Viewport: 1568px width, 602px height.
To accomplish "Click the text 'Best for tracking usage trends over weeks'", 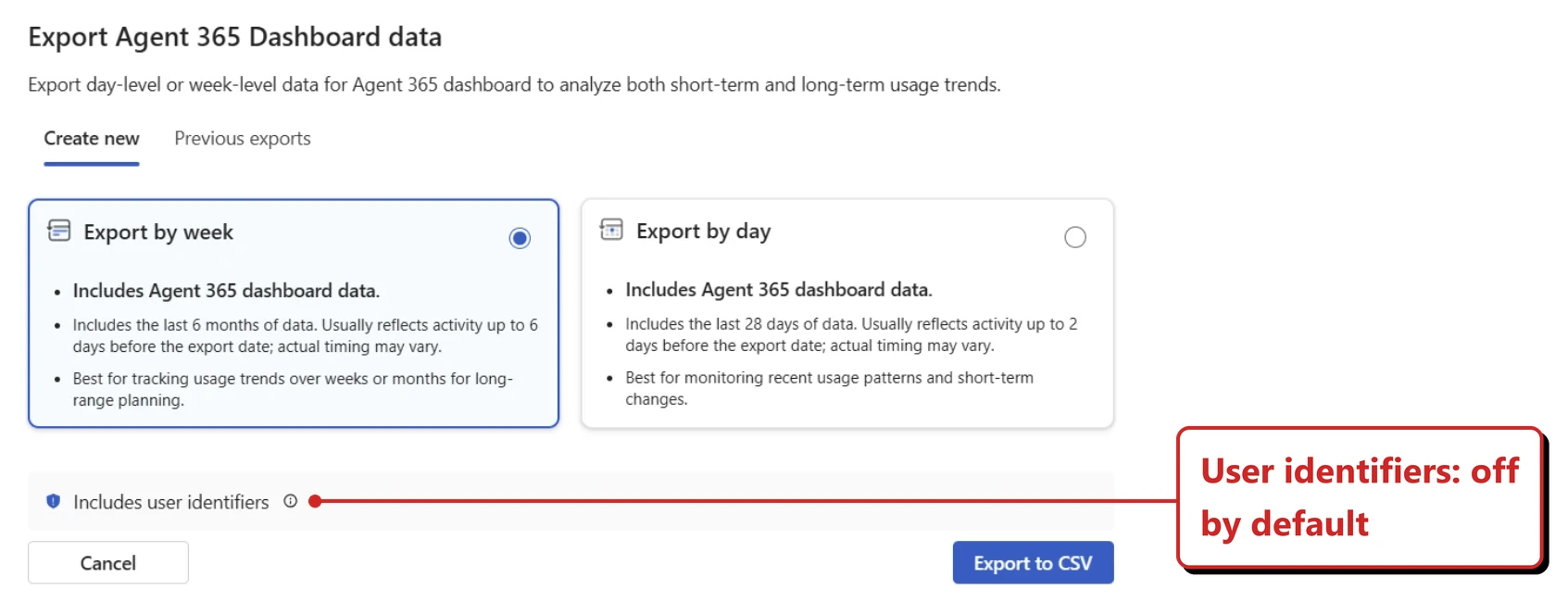I will 220,379.
